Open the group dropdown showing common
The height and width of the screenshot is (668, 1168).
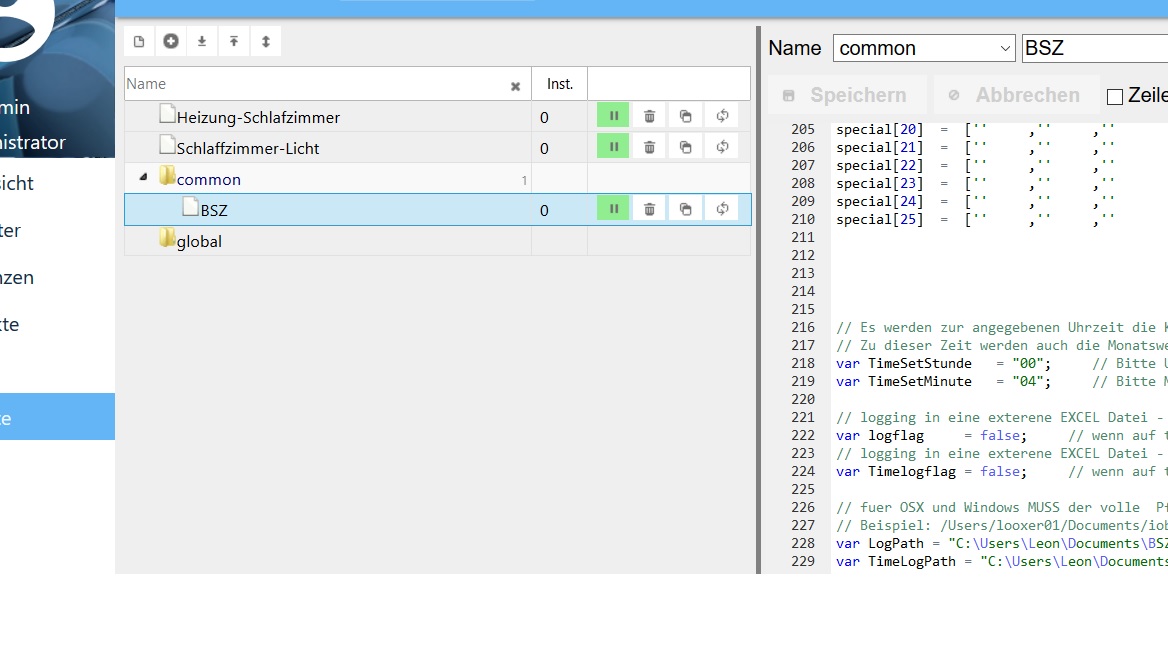[x=924, y=48]
